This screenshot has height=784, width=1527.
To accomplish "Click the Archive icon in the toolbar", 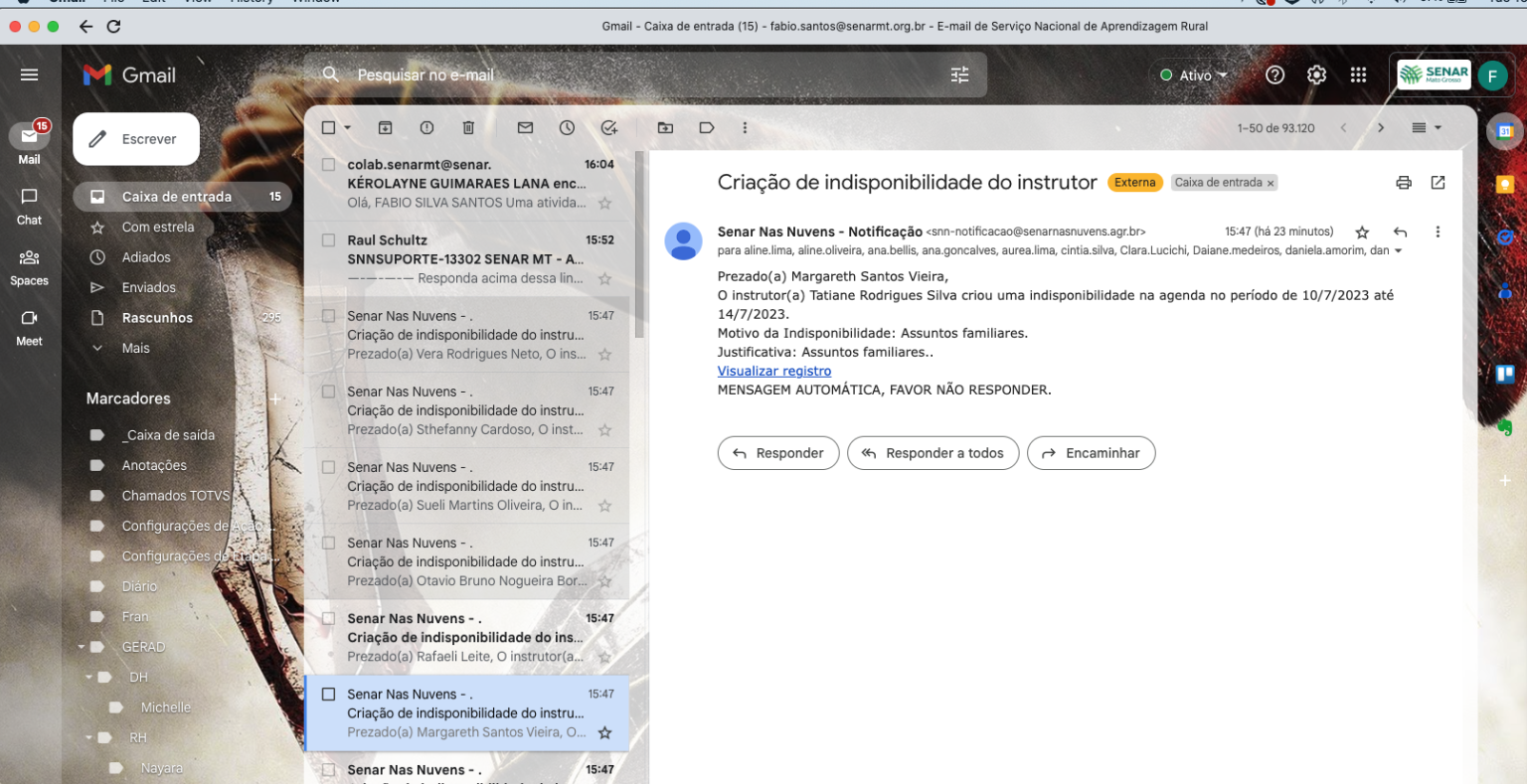I will (x=386, y=128).
